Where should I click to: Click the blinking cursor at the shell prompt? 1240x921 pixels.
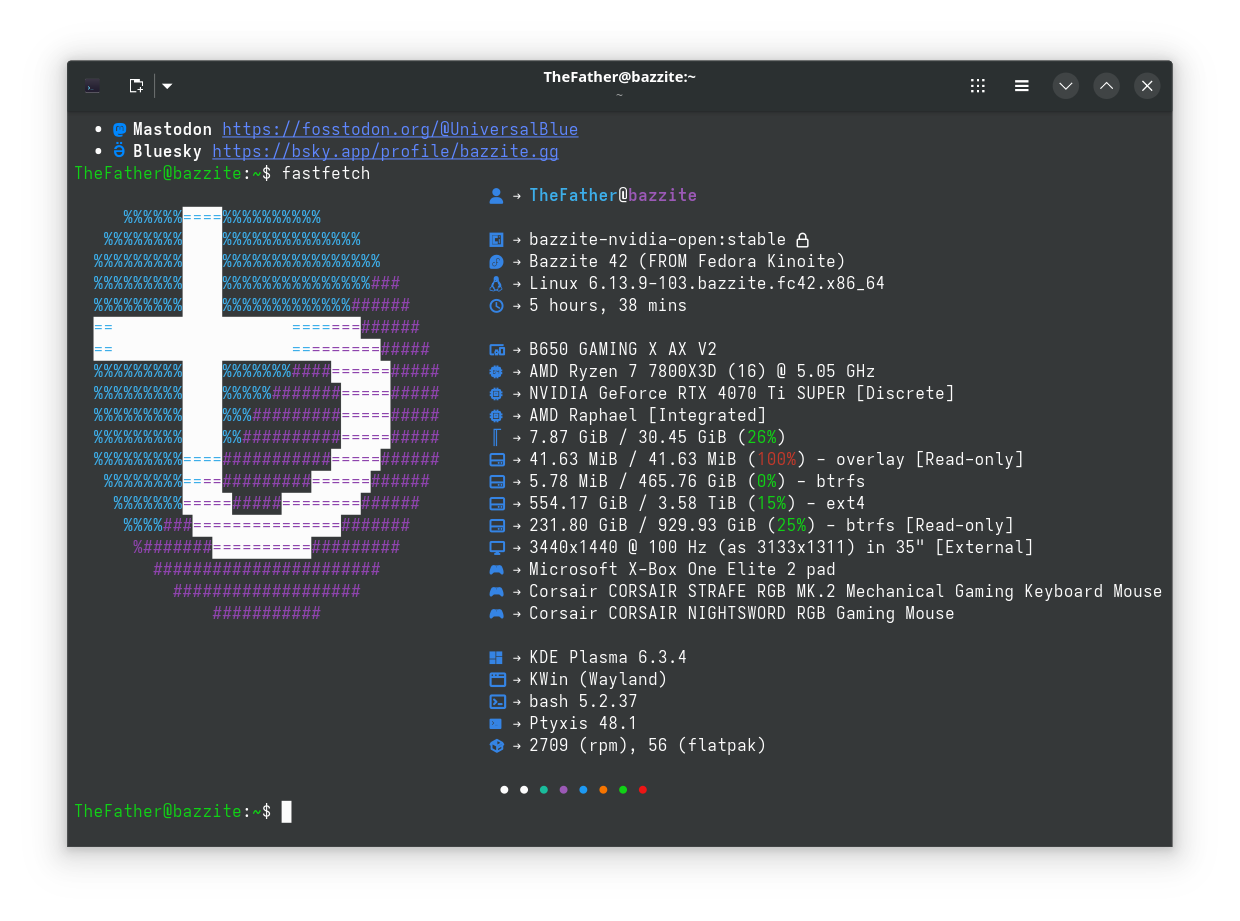pos(287,811)
